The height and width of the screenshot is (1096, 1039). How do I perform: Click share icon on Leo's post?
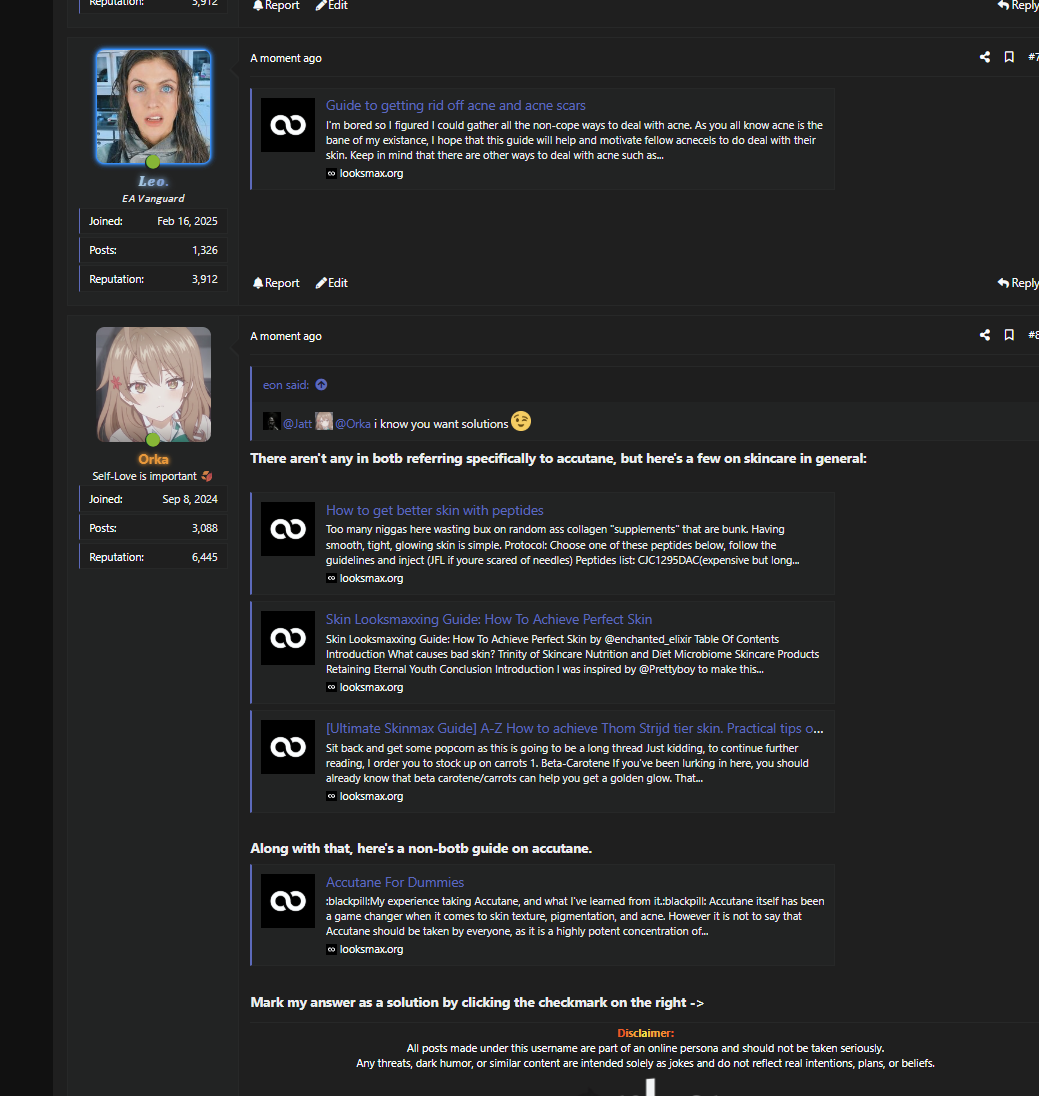point(985,57)
